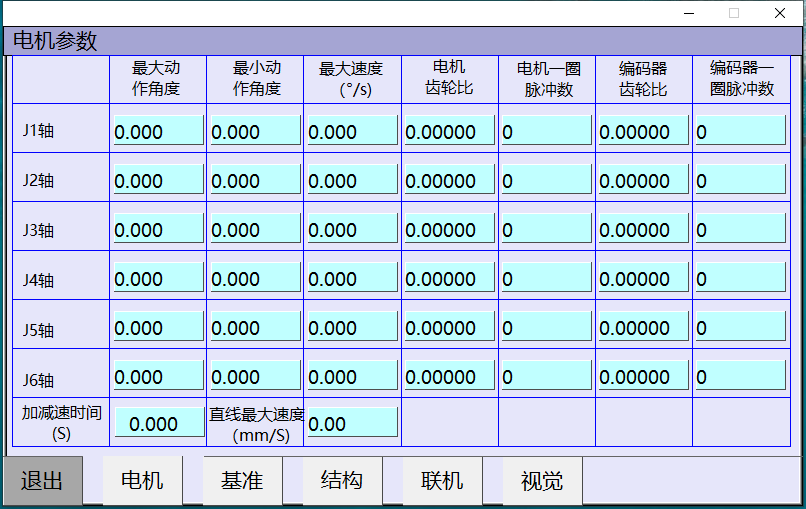806x509 pixels.
Task: Select J6轴 编码器齿轮比 input field
Action: 643,376
